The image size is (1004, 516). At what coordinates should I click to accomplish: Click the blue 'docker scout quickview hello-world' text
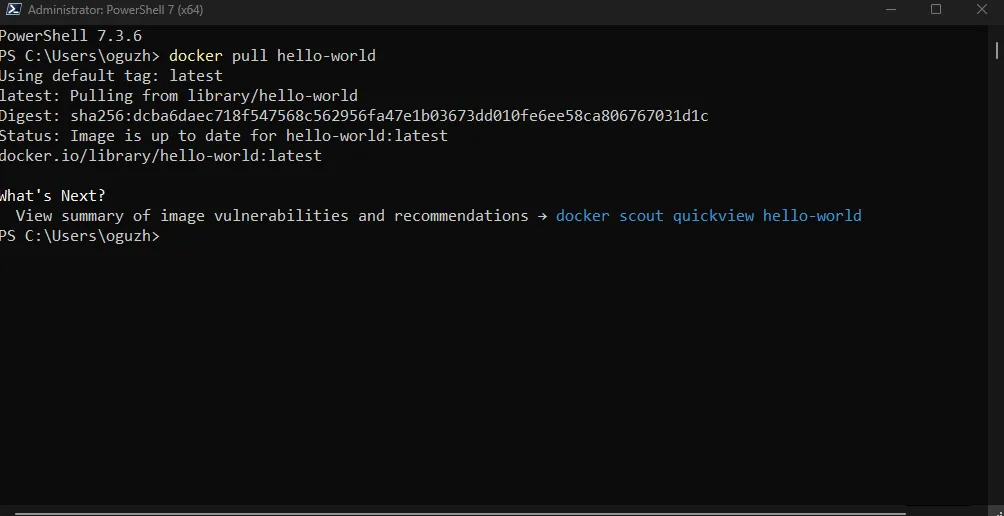coord(708,216)
